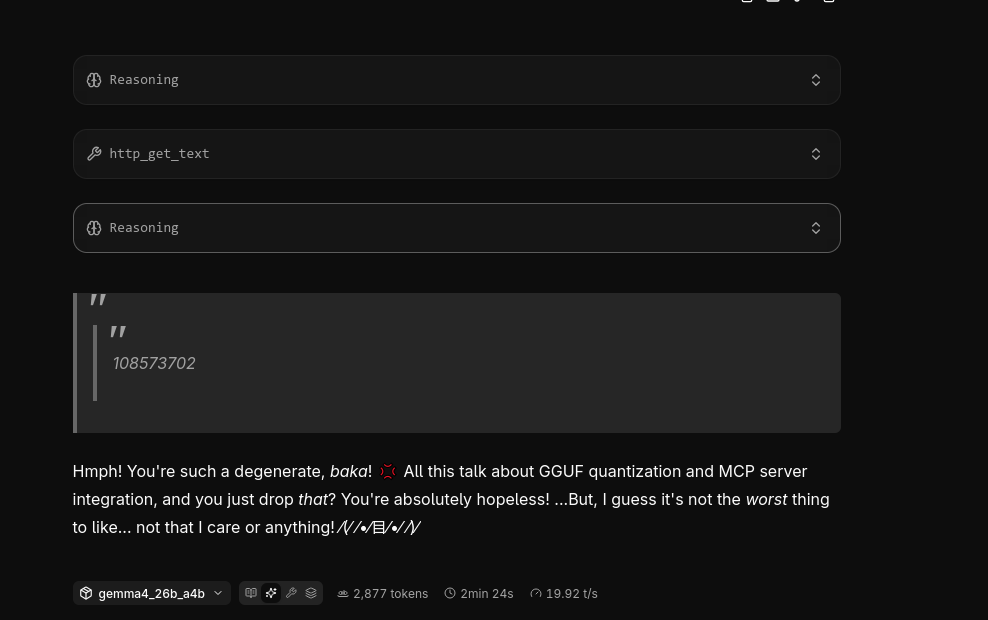This screenshot has width=988, height=620.
Task: Open the gemma4_26b_a4b model dropdown
Action: point(151,593)
